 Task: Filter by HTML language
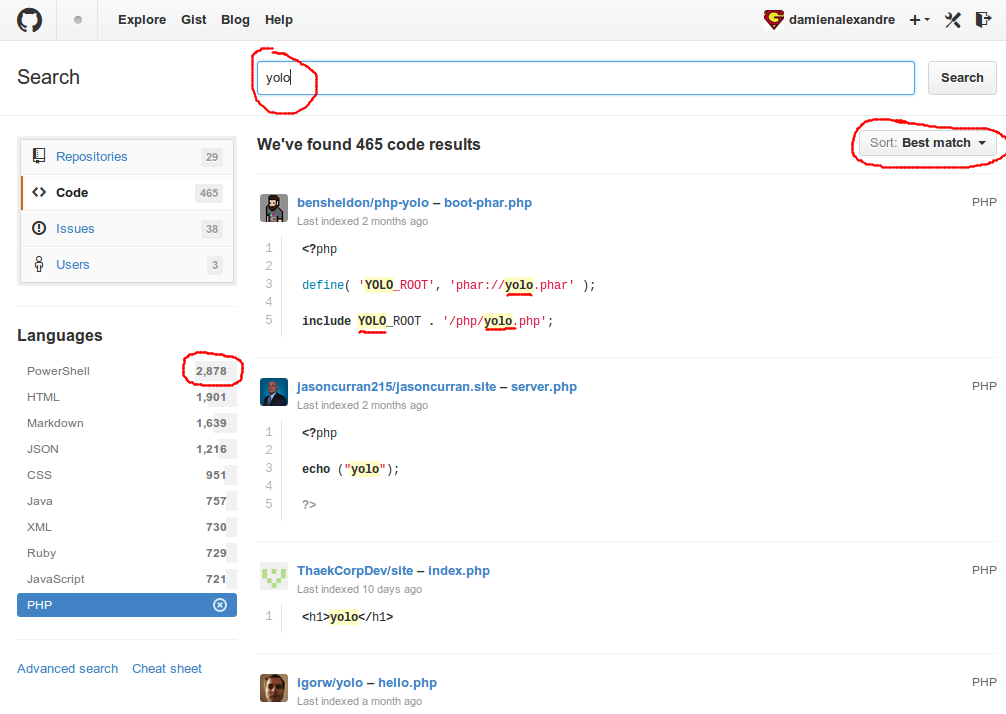click(x=127, y=397)
